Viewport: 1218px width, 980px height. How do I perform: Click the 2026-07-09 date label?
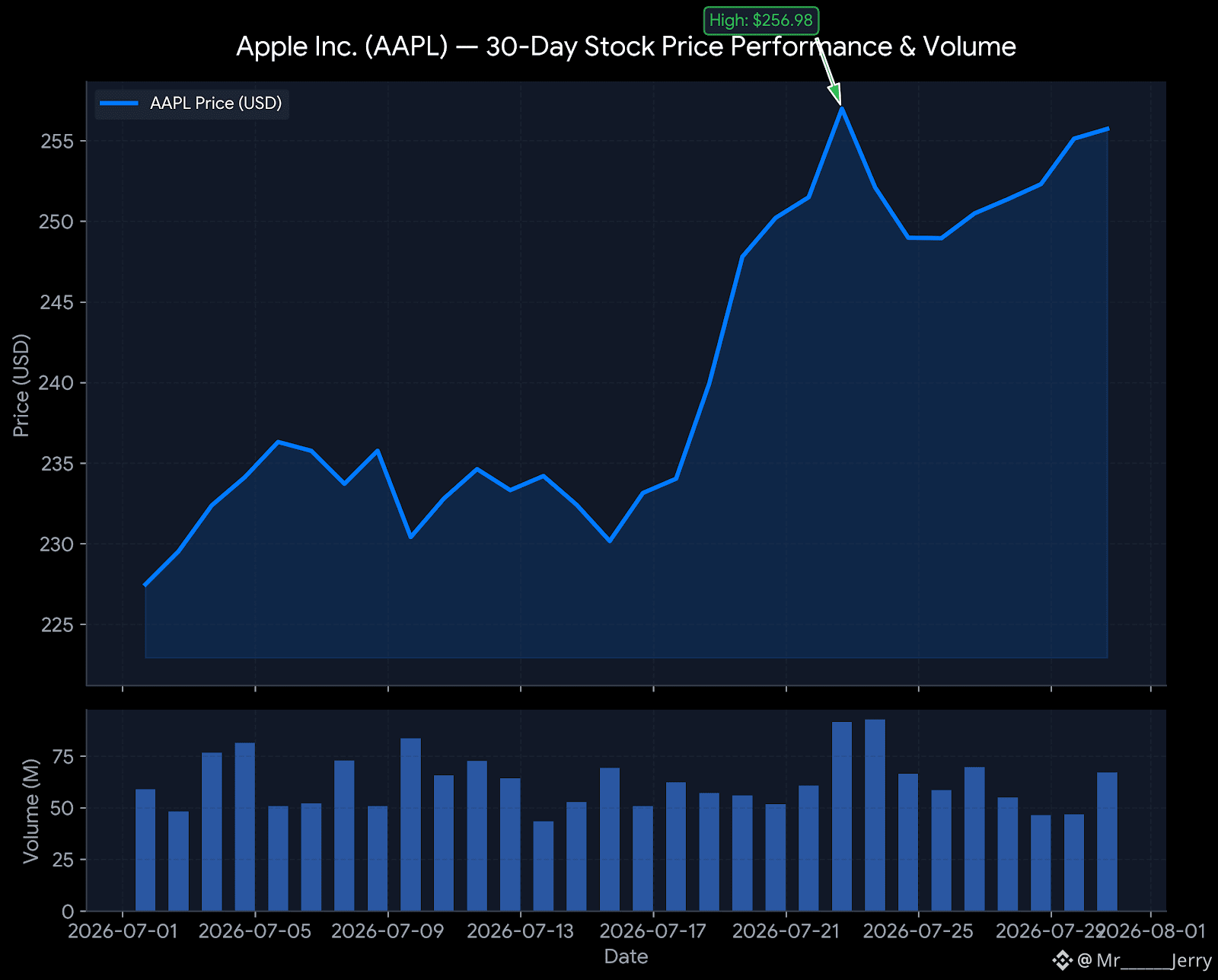click(x=388, y=931)
